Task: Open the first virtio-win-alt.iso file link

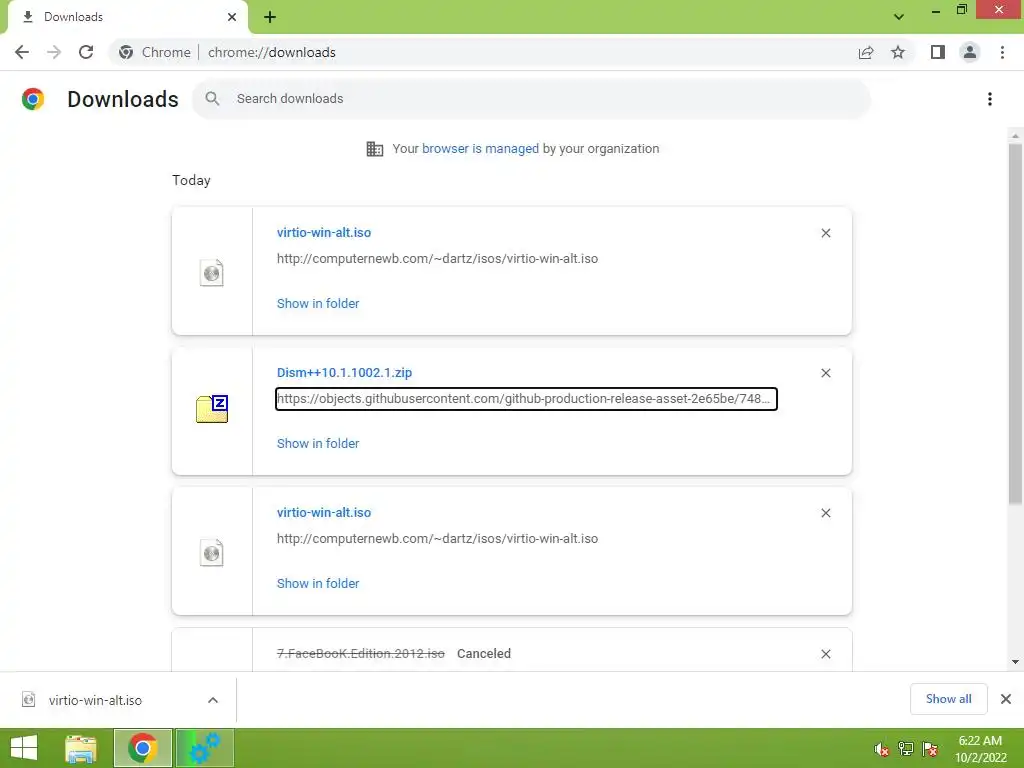Action: [x=324, y=232]
